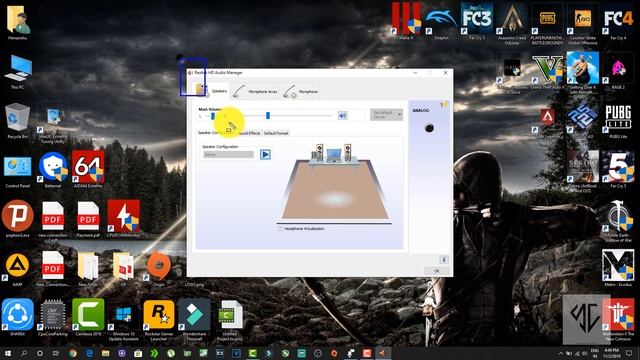Launch the Origin shortcut
Screen dimensions: 640x360
tap(159, 269)
